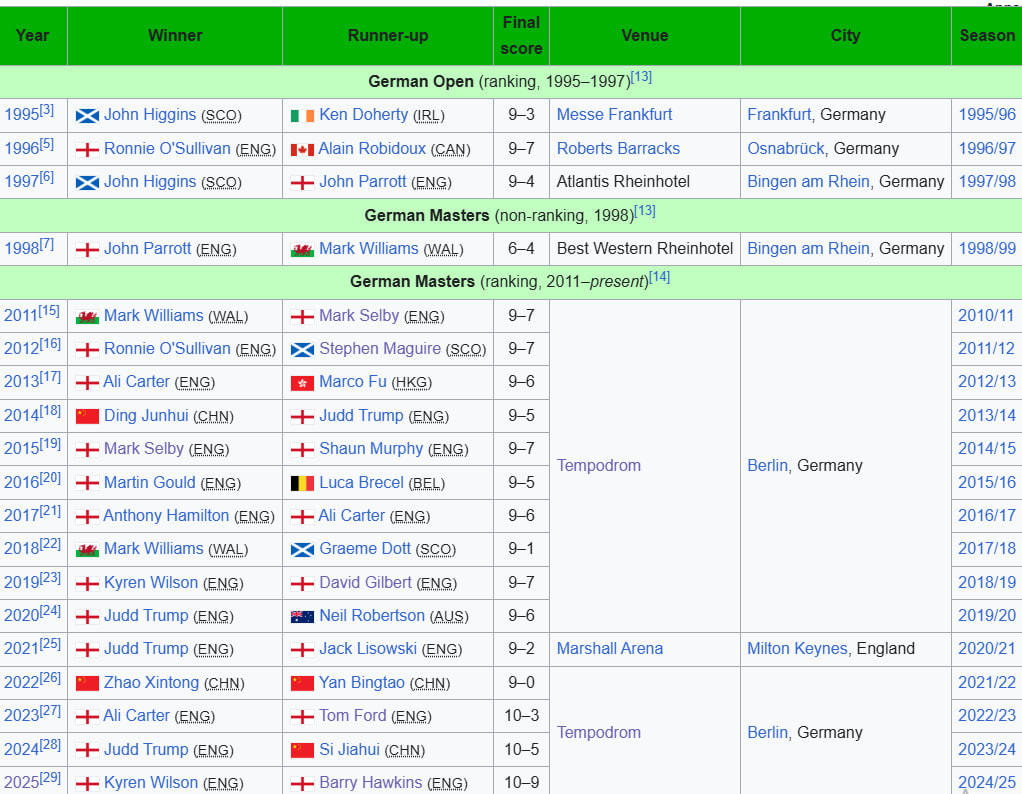Open the Messe Frankfurt venue link
The height and width of the screenshot is (794, 1022).
click(x=614, y=115)
